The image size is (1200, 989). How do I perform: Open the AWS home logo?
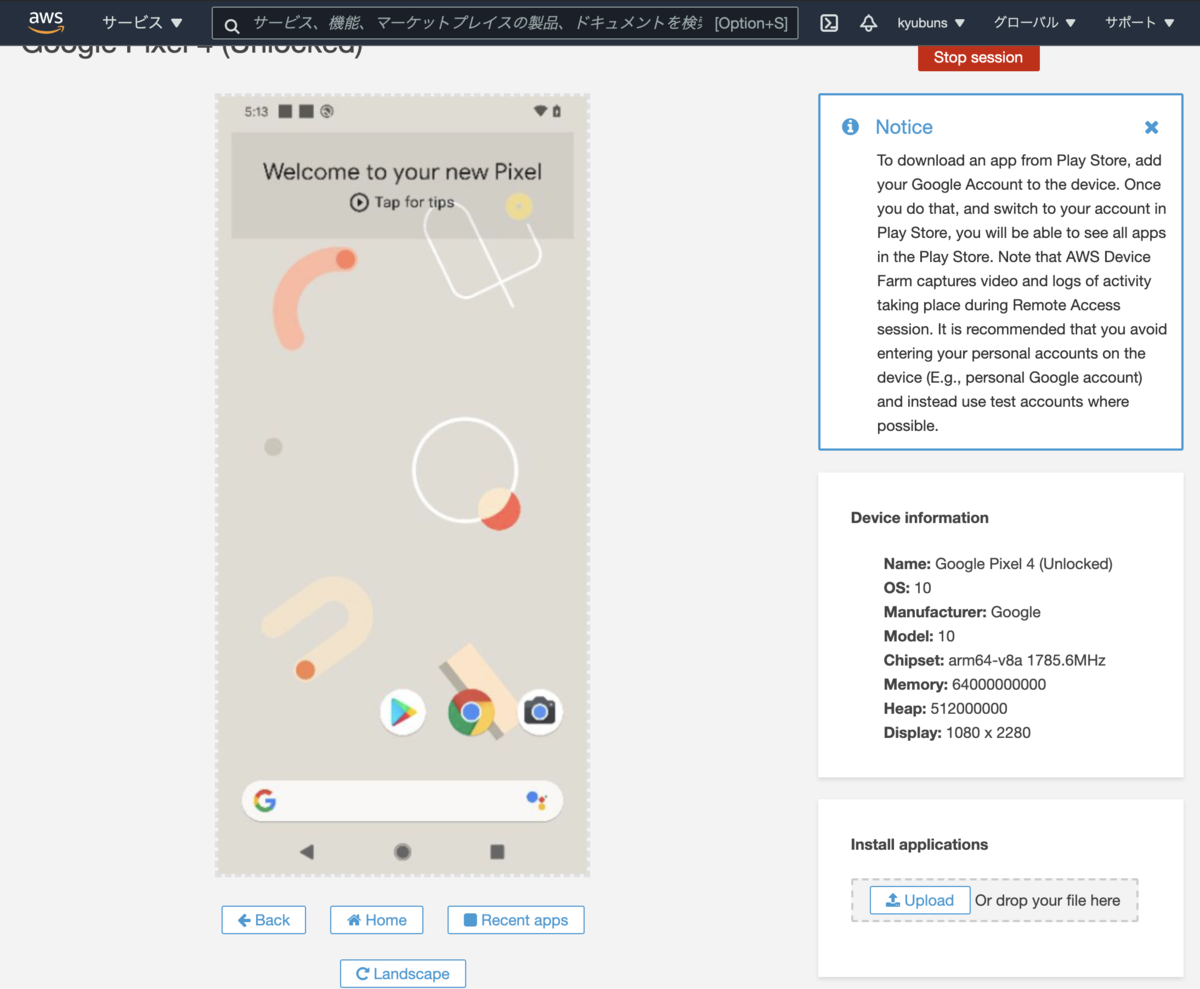pyautogui.click(x=46, y=22)
